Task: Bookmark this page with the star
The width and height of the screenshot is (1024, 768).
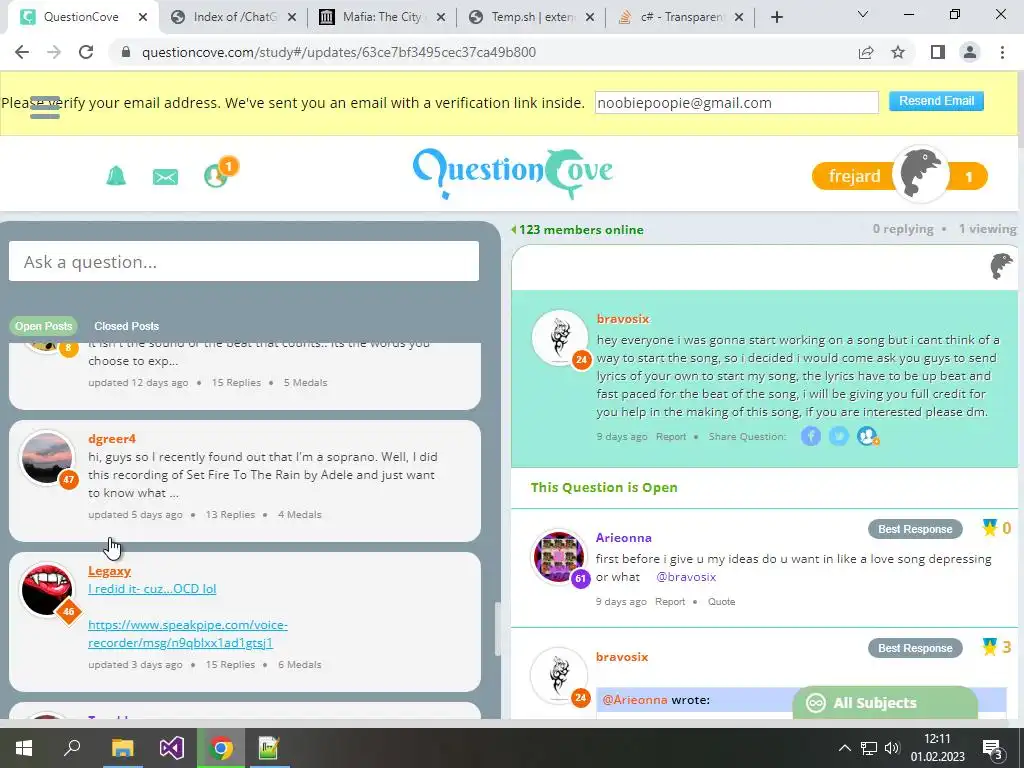Action: [898, 52]
